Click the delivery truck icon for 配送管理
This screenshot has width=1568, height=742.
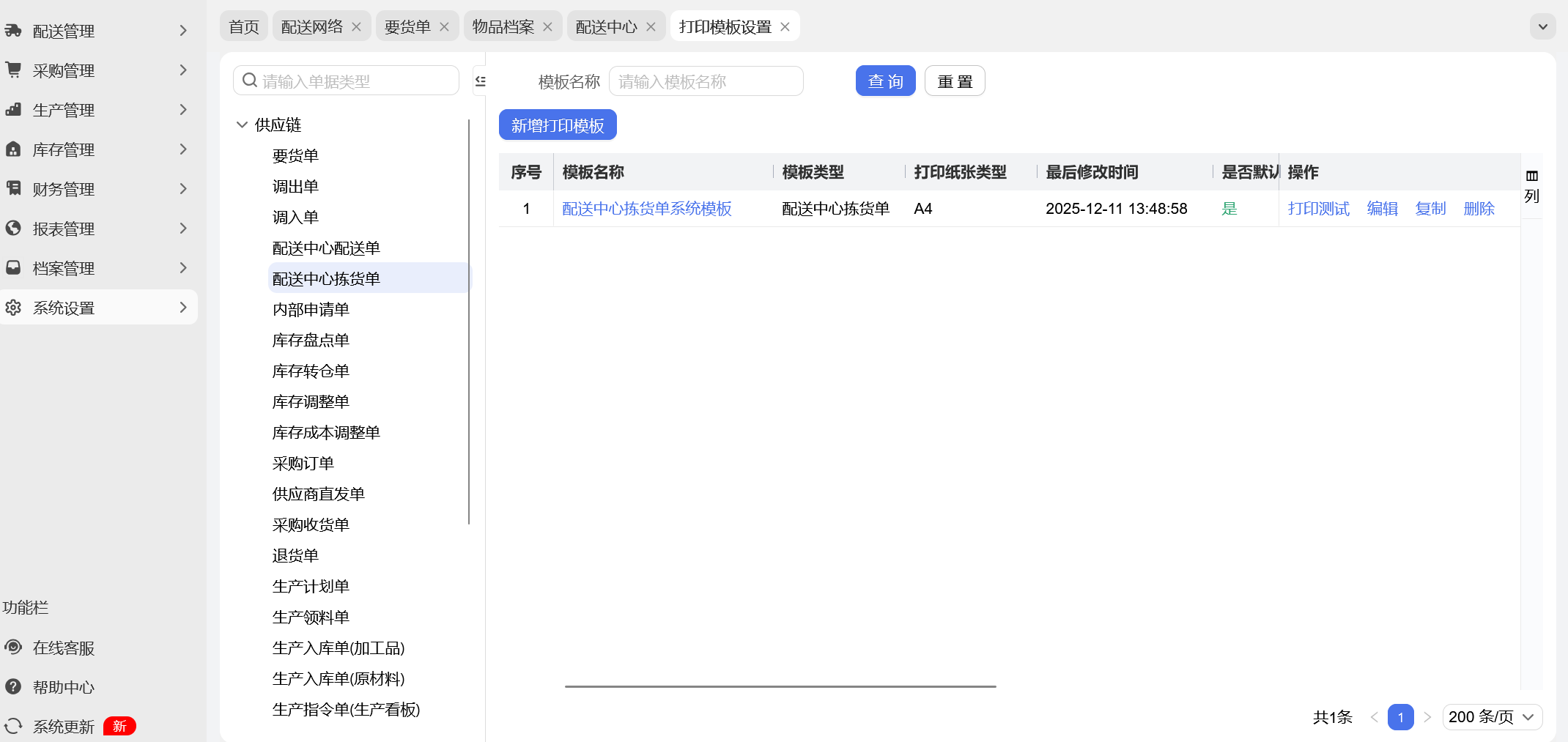pos(13,31)
